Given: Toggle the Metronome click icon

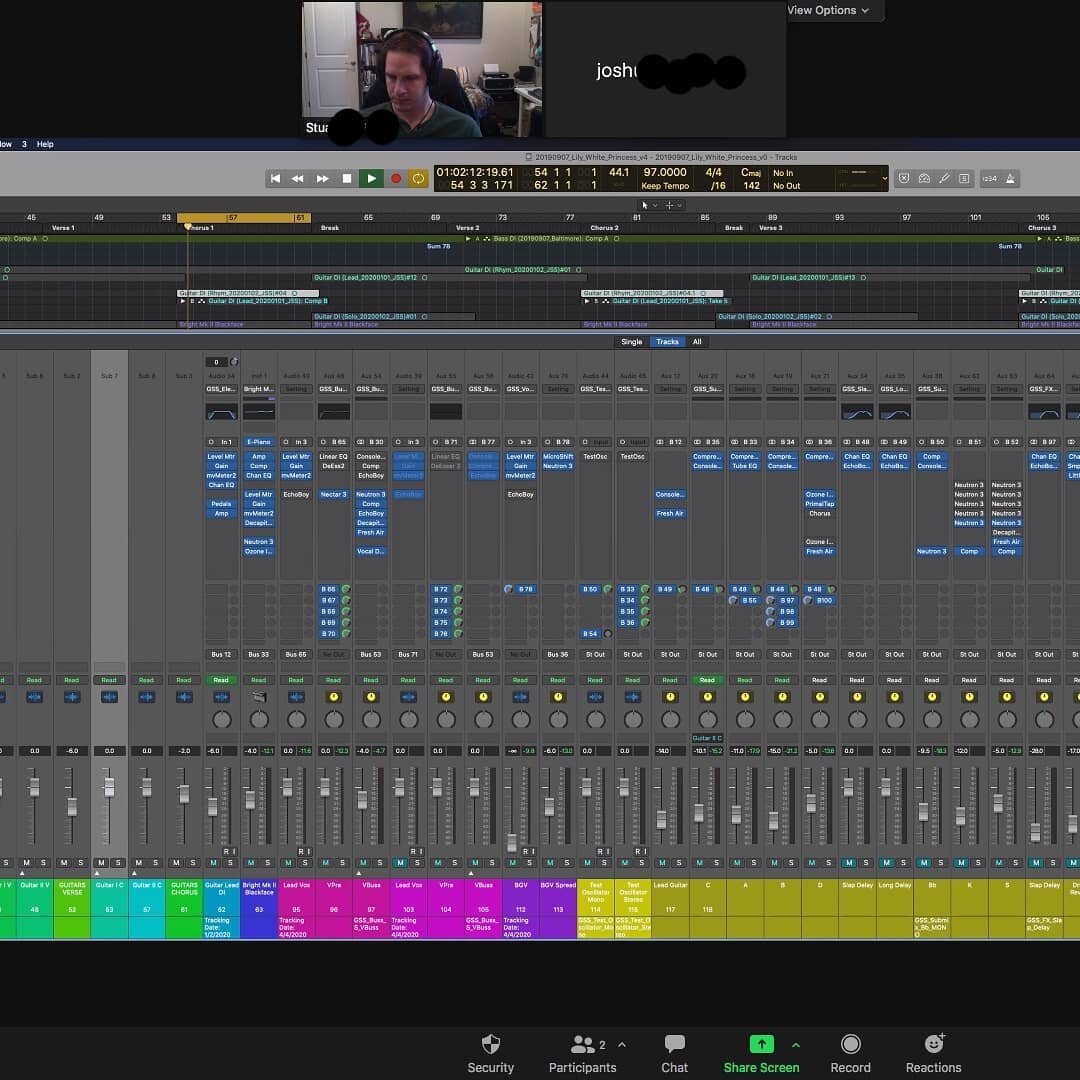Looking at the screenshot, I should coord(1010,178).
